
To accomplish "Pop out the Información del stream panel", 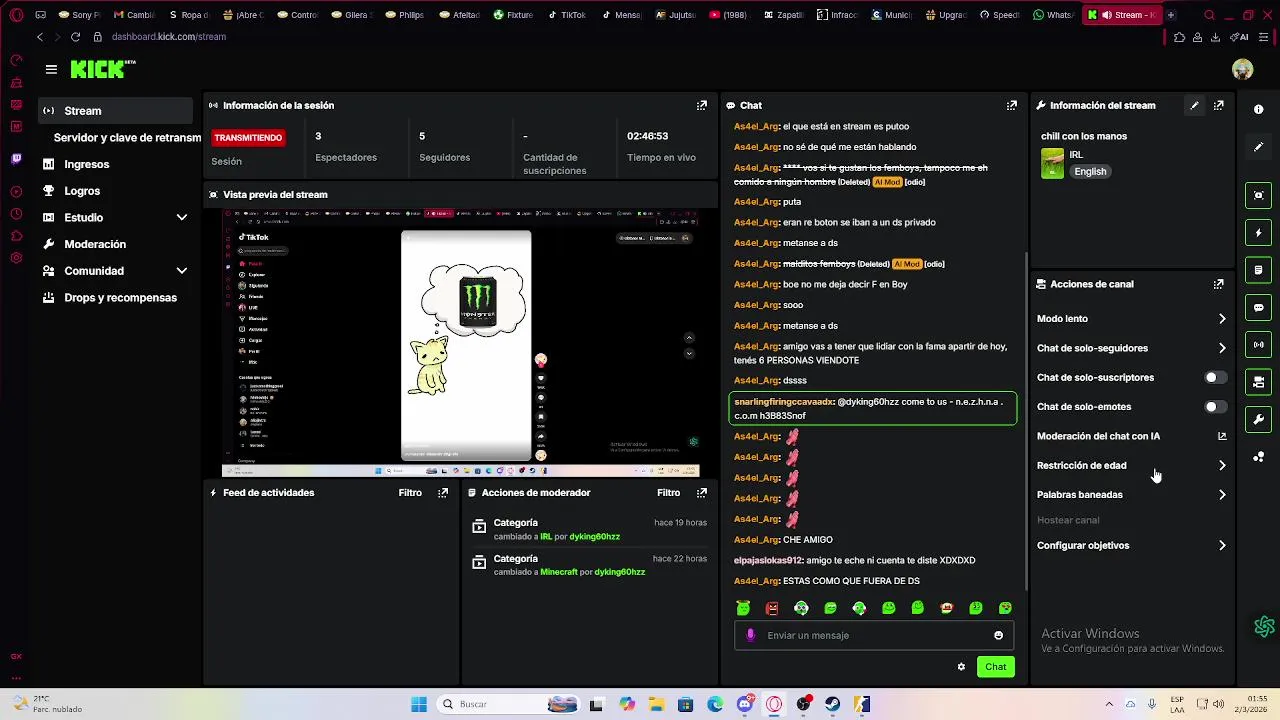I will click(x=1219, y=105).
